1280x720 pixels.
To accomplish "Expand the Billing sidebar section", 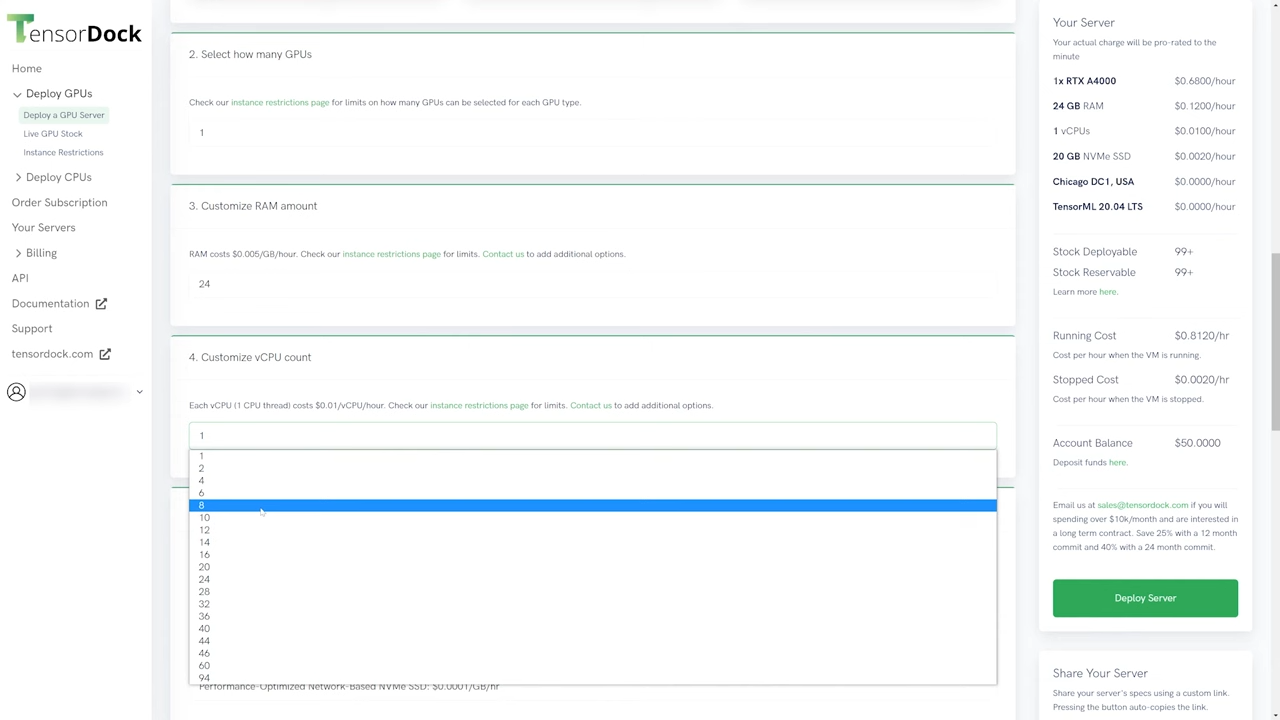I will click(x=17, y=253).
